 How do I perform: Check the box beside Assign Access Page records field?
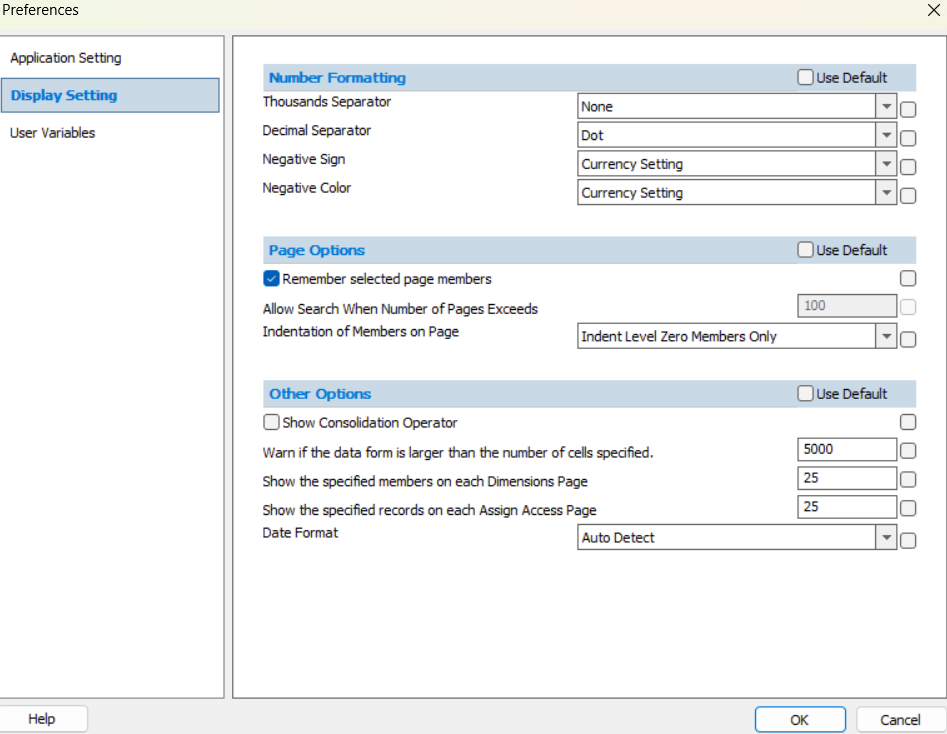908,508
